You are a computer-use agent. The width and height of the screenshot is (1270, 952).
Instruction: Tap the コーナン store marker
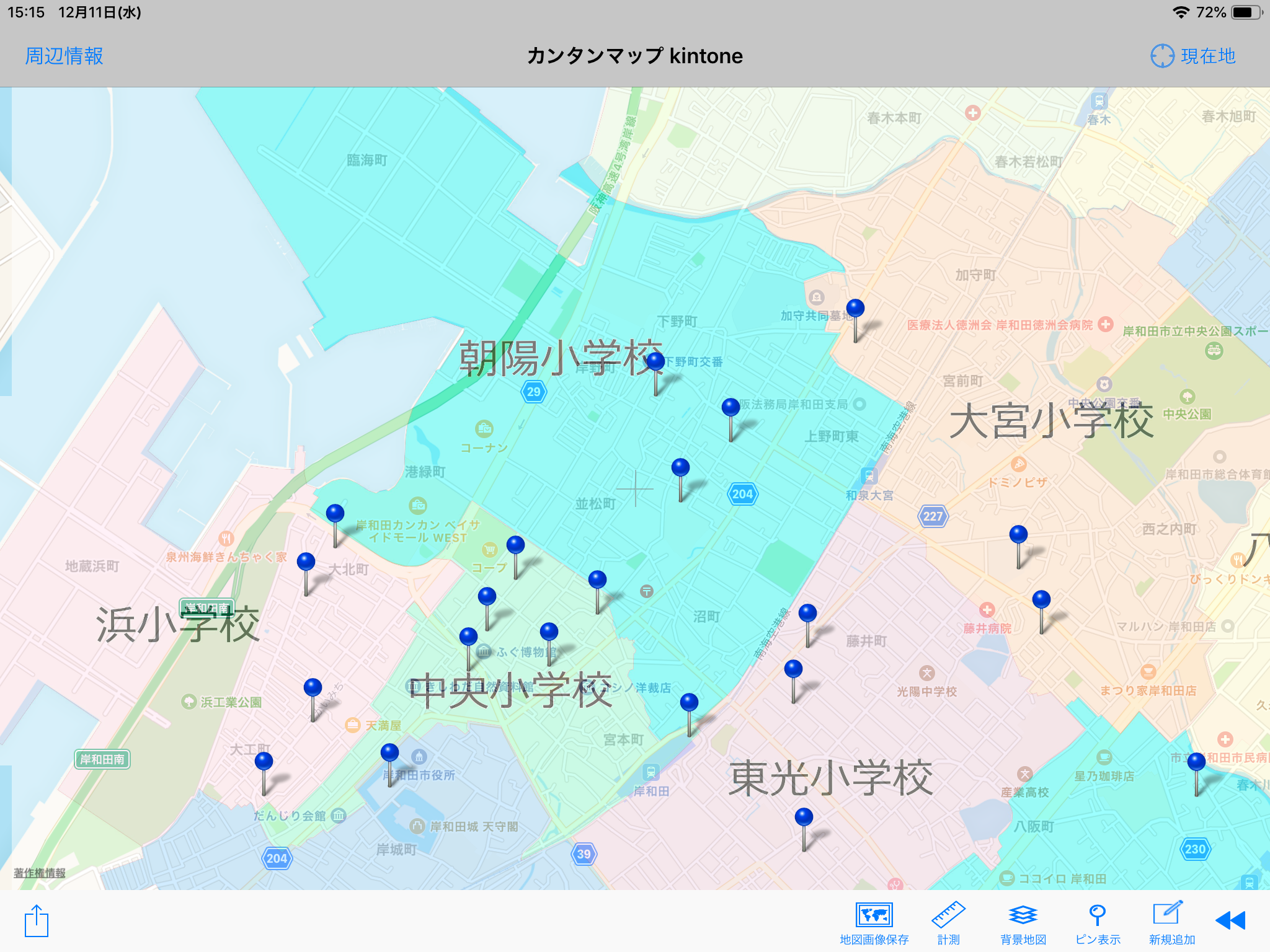(x=484, y=428)
